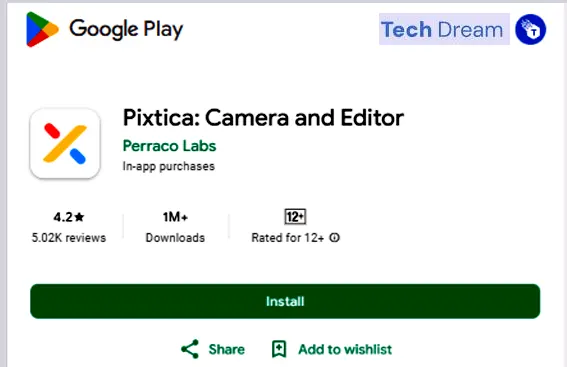Click the Rated for 12+ text
The height and width of the screenshot is (367, 567).
click(x=287, y=238)
